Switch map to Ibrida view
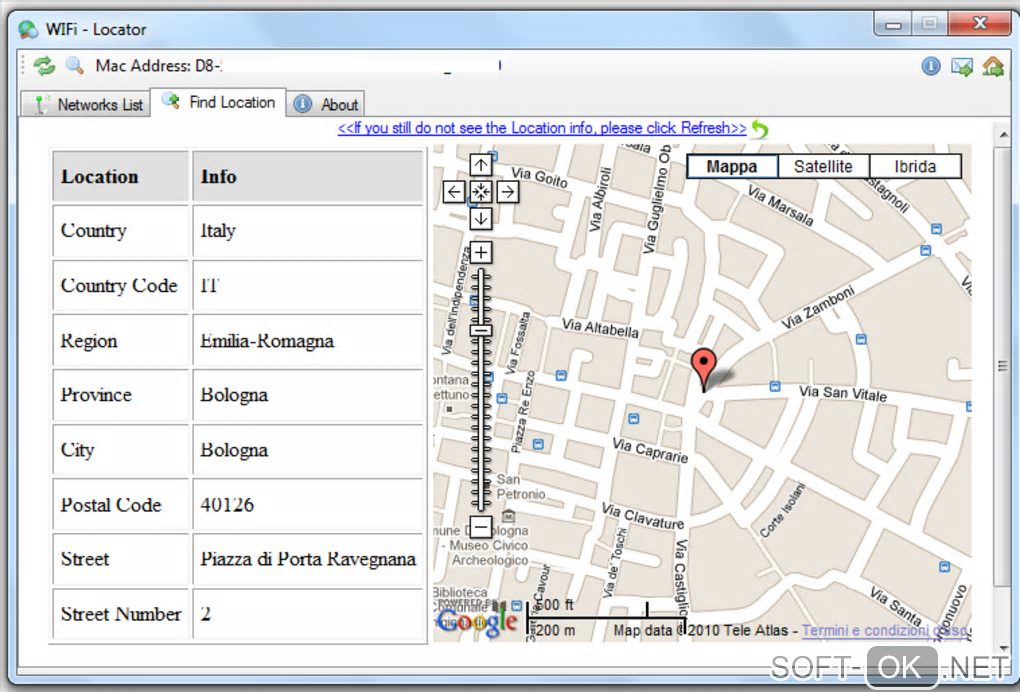This screenshot has height=692, width=1020. pyautogui.click(x=915, y=167)
